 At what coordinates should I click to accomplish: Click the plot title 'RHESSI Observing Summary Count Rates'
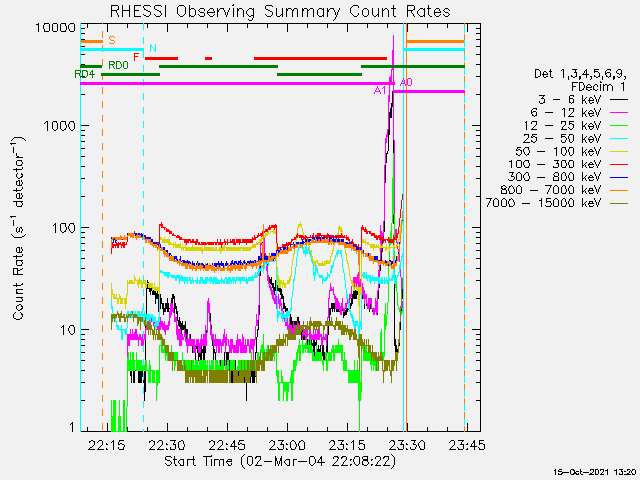tap(280, 11)
